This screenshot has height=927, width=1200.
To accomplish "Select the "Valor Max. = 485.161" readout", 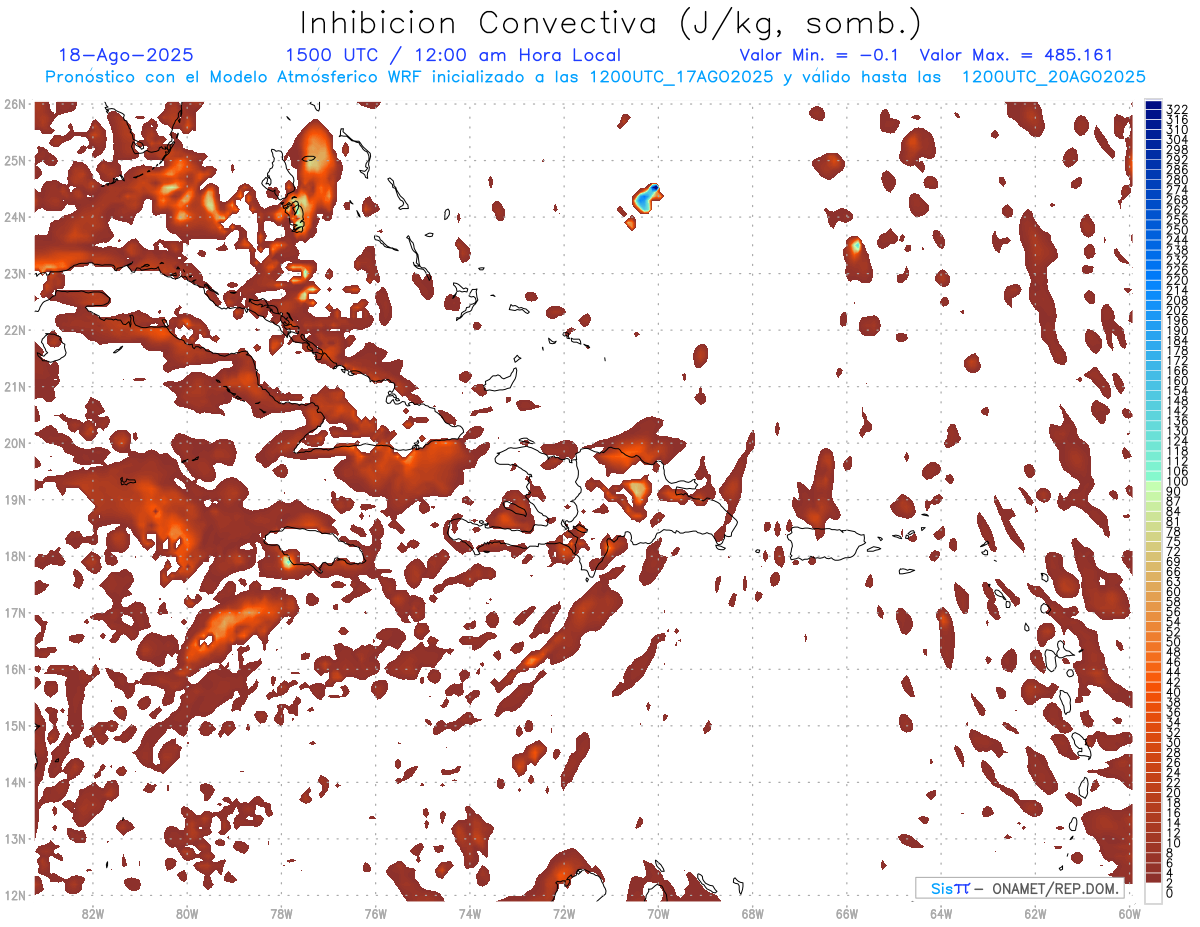I will [1016, 56].
